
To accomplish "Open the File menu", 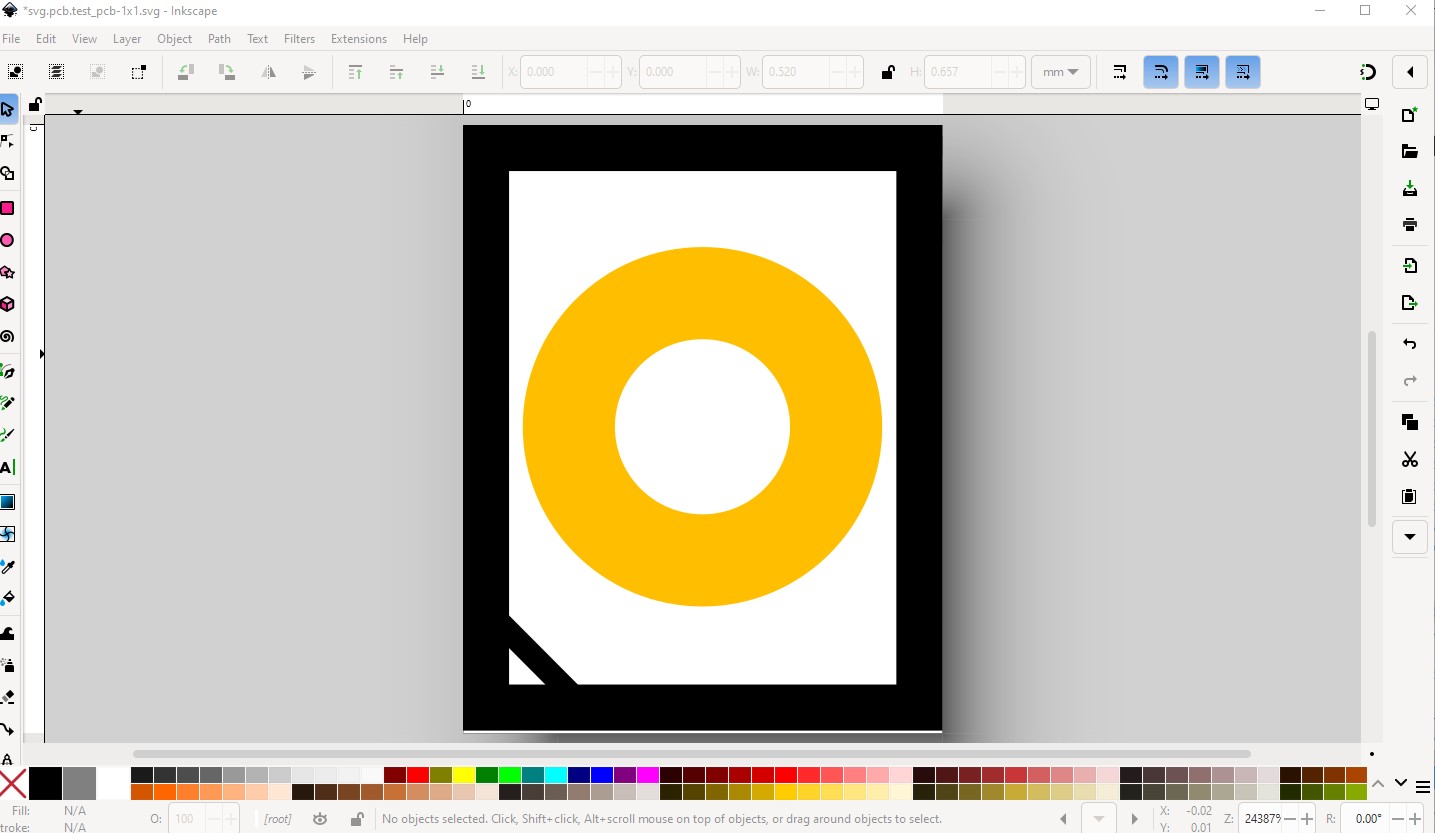I will (11, 39).
